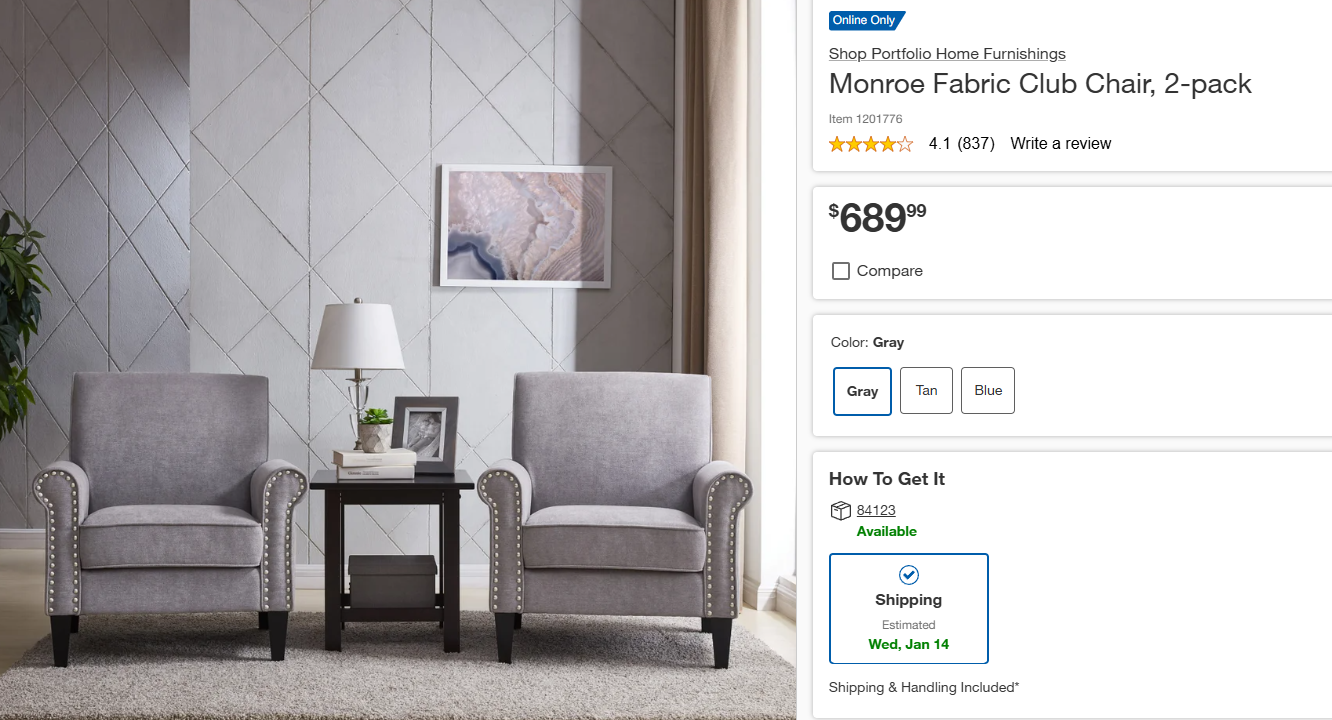The height and width of the screenshot is (720, 1332).
Task: Choose the Tan color option
Action: point(926,390)
